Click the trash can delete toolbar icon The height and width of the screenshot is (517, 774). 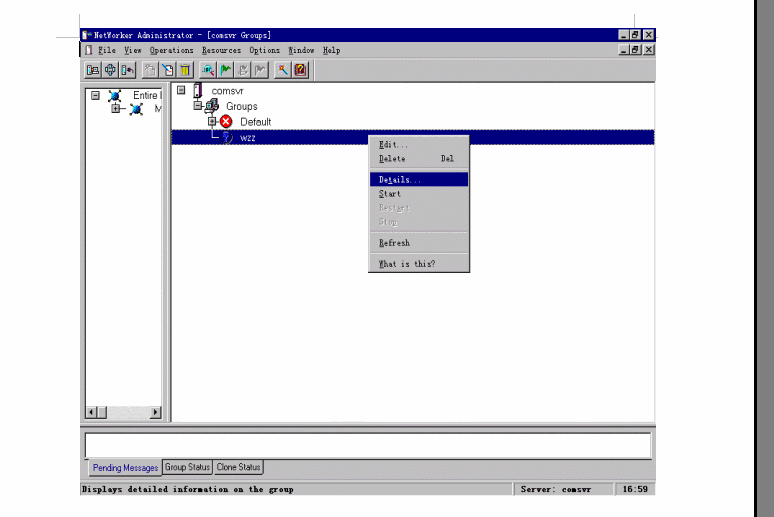(x=185, y=70)
